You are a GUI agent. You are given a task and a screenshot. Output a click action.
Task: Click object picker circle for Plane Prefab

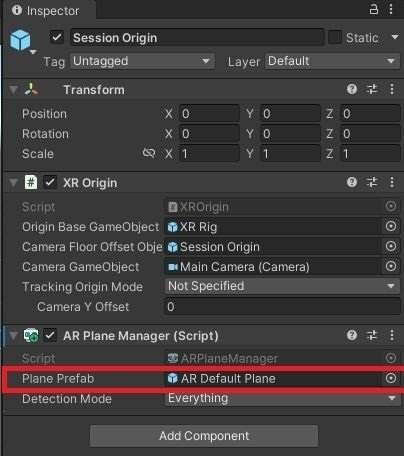pyautogui.click(x=391, y=378)
